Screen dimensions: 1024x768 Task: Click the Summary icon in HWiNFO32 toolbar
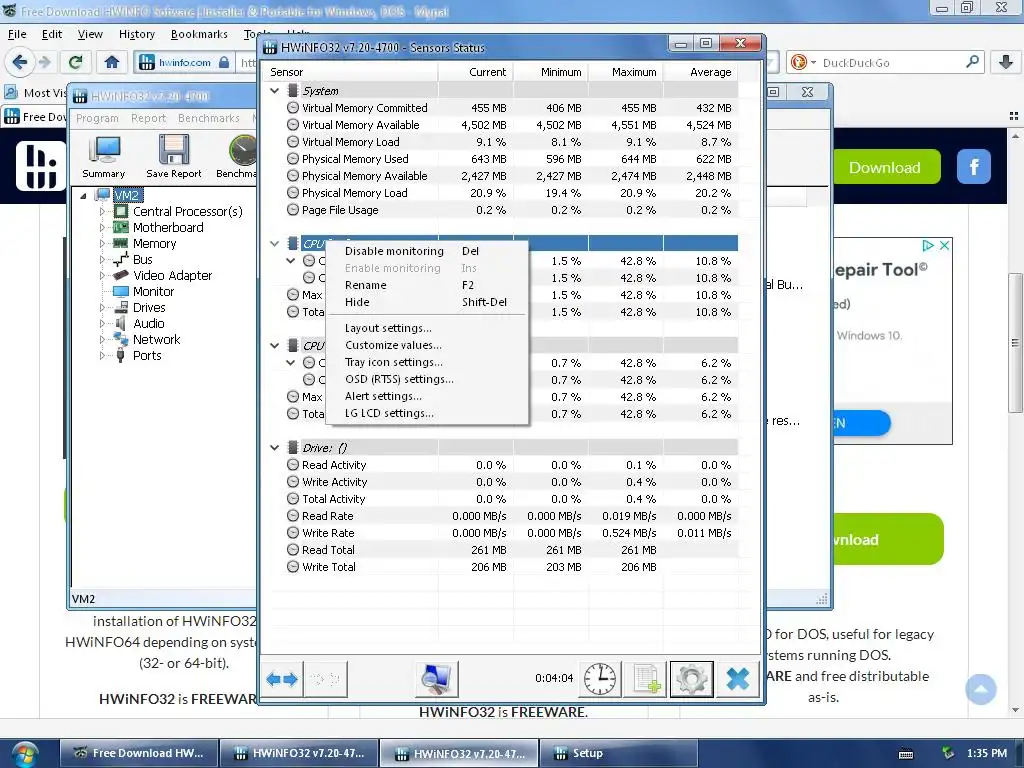point(104,157)
